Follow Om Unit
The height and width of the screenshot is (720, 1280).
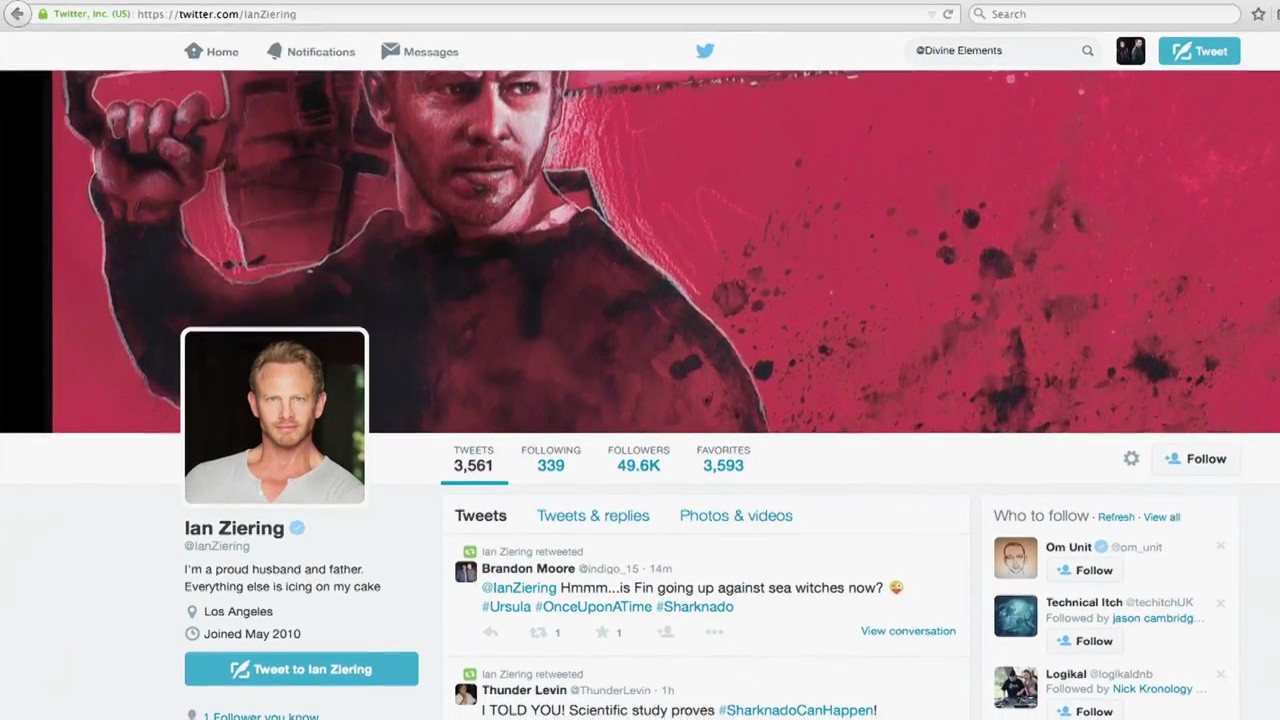[1084, 570]
